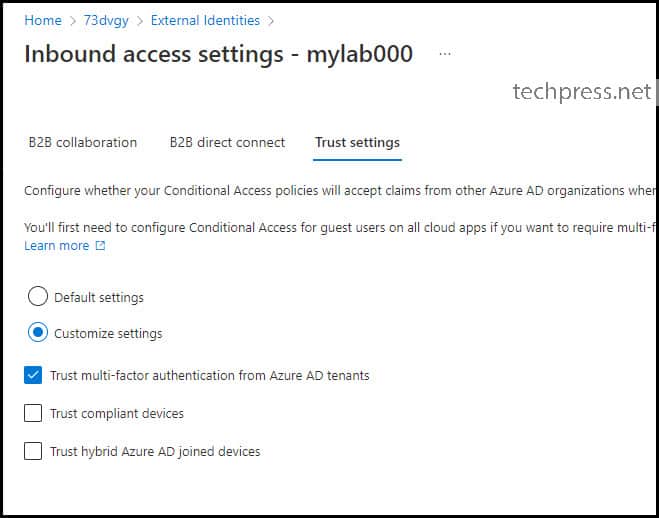Screen dimensions: 659x518
Task: Open External Identities breadcrumb link
Action: tap(205, 20)
